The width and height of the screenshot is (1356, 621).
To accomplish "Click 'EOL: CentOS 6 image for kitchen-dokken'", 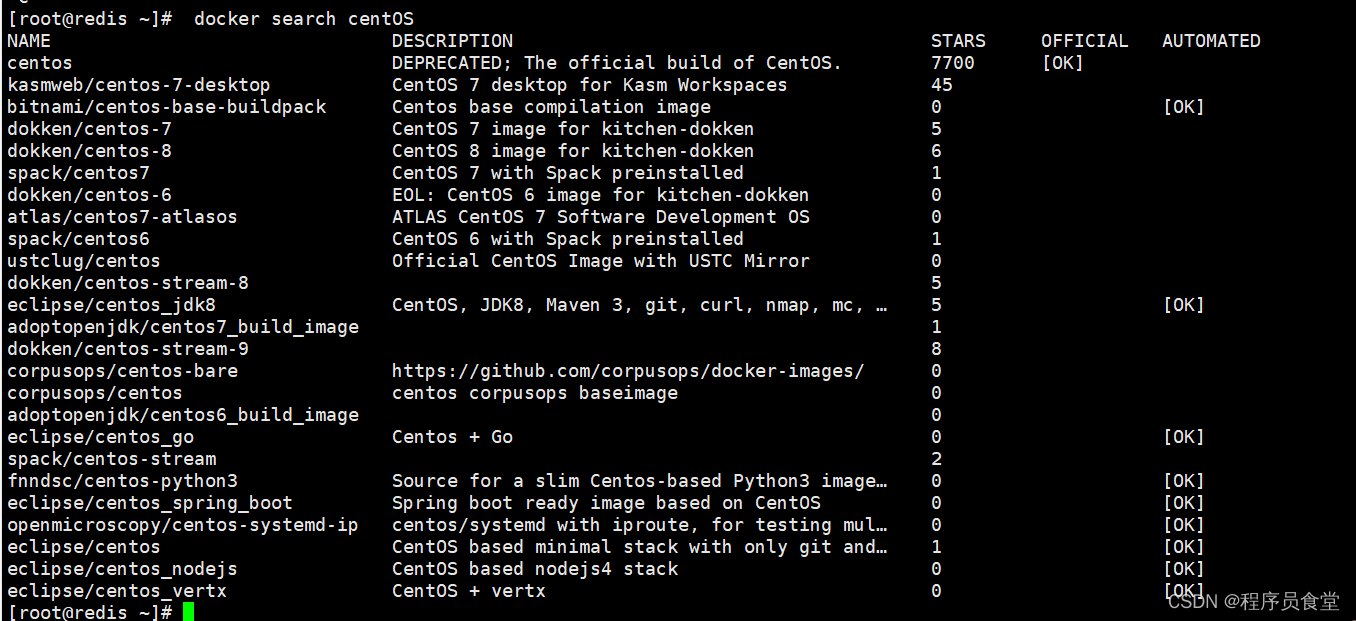I will 601,195.
